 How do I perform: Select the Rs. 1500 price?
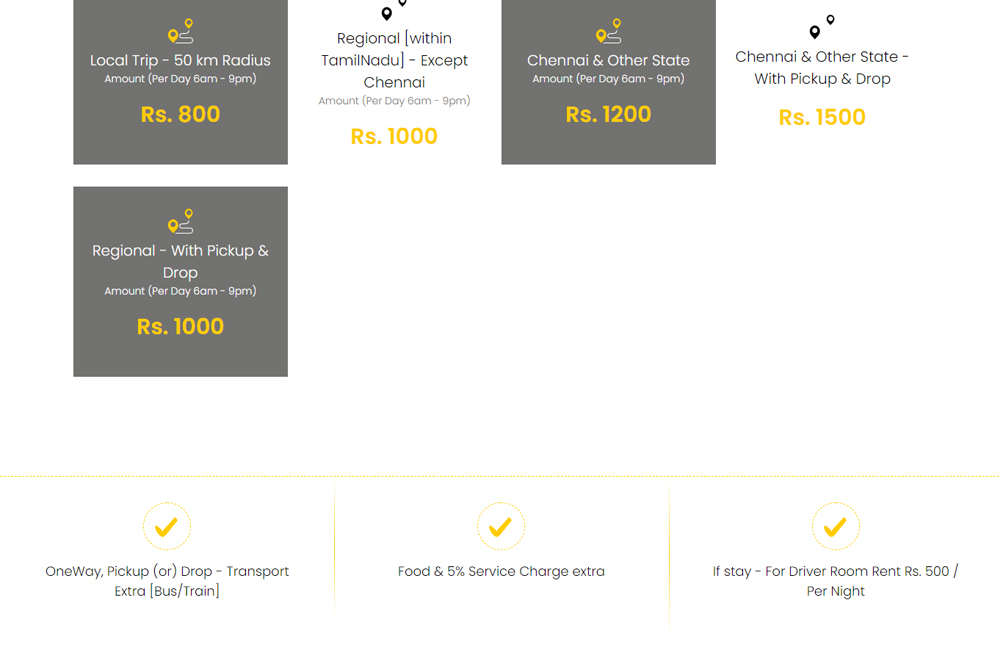pyautogui.click(x=822, y=117)
